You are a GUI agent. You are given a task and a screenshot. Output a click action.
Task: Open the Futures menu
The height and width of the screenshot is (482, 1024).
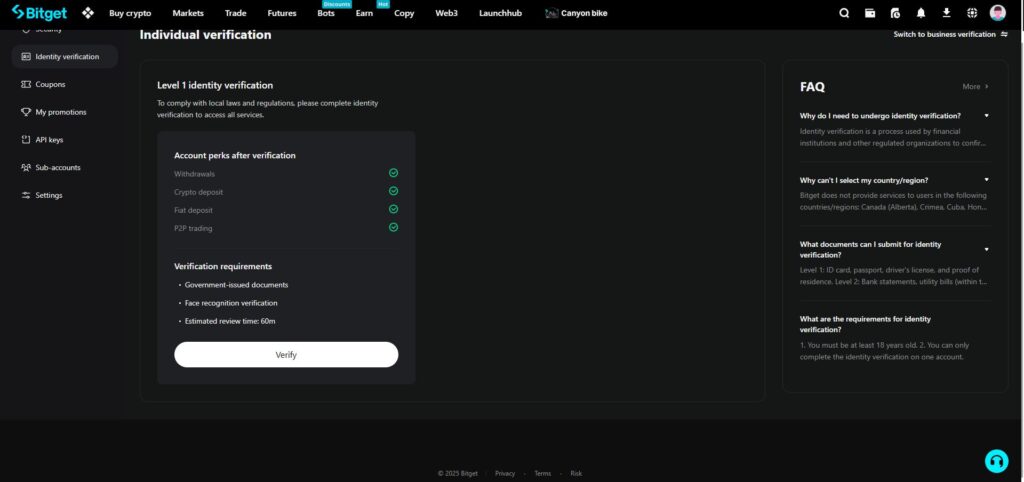pos(281,13)
